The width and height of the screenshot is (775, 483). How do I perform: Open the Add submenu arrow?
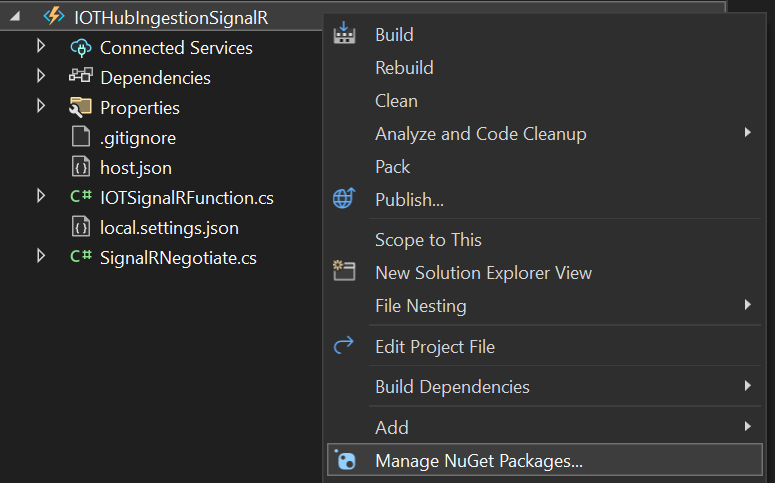click(748, 426)
